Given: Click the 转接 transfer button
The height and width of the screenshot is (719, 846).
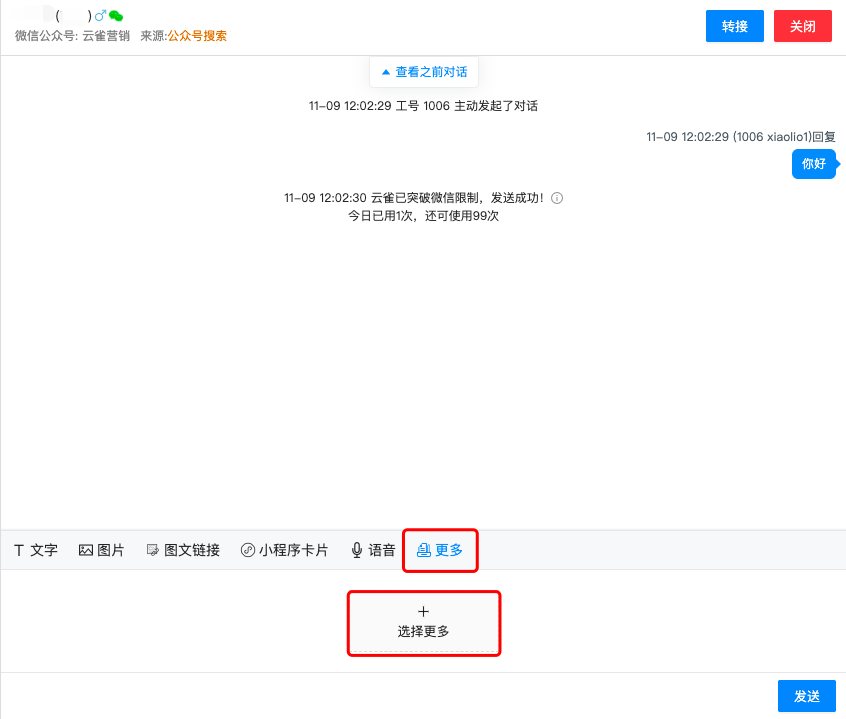Looking at the screenshot, I should (x=734, y=26).
